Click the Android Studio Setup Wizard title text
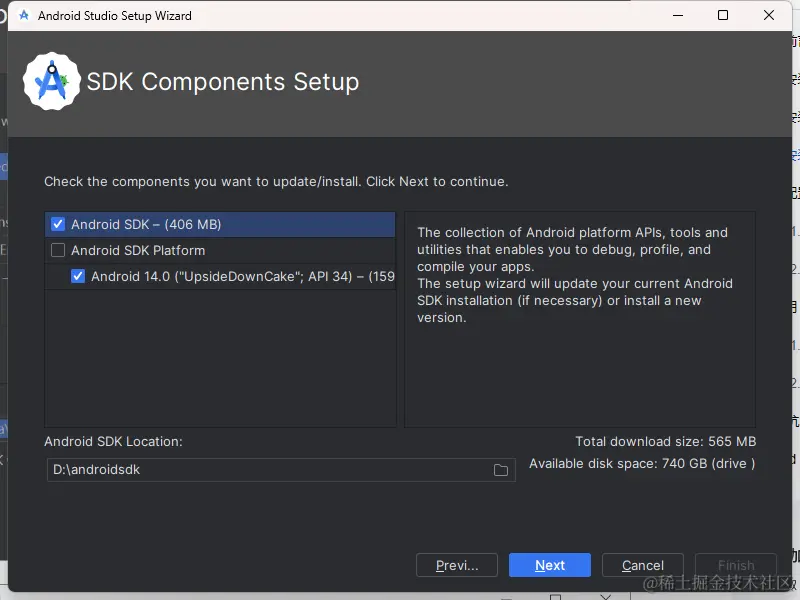The image size is (800, 600). (115, 16)
